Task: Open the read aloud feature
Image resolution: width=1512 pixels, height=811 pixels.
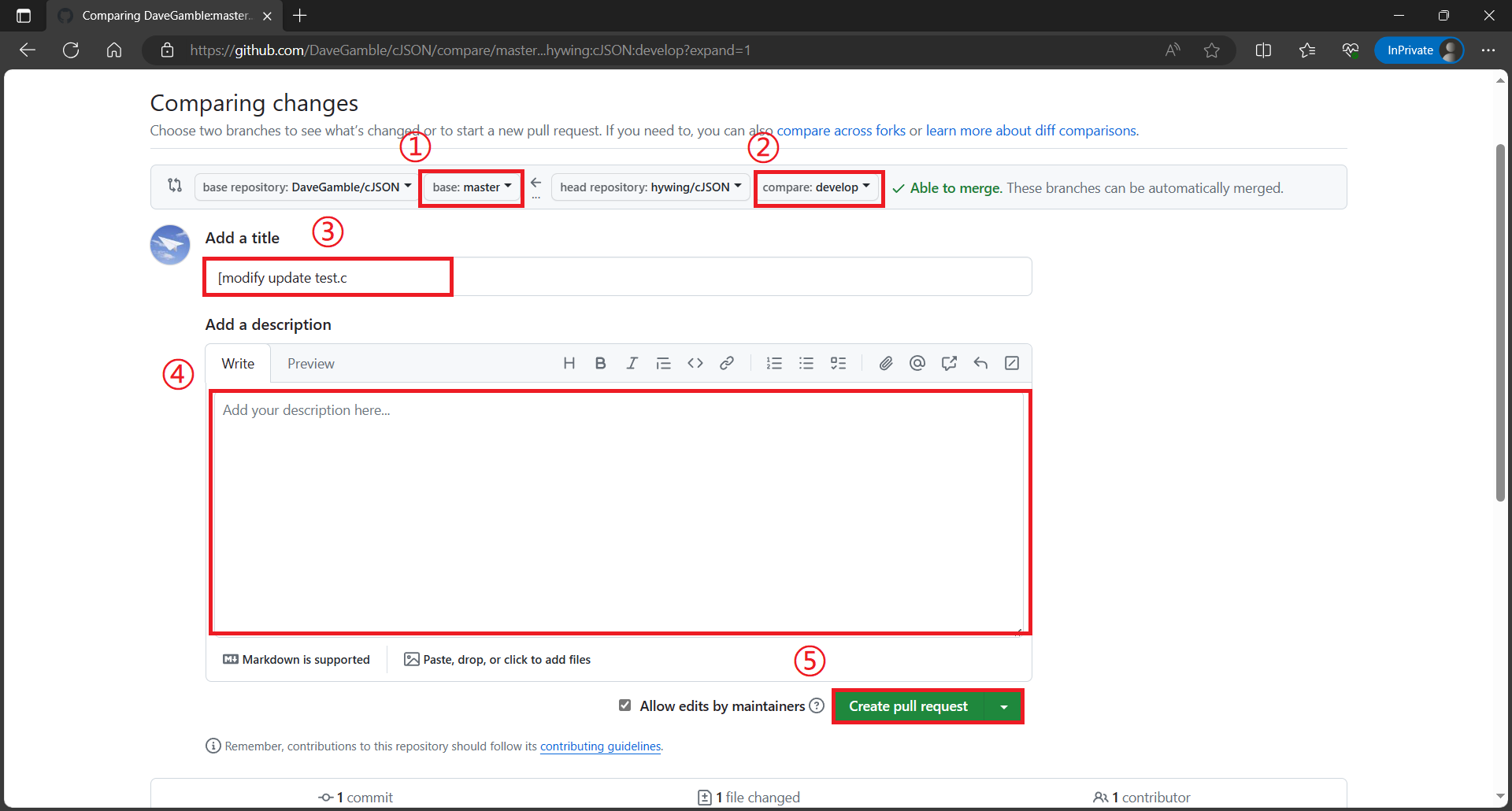Action: [1173, 50]
